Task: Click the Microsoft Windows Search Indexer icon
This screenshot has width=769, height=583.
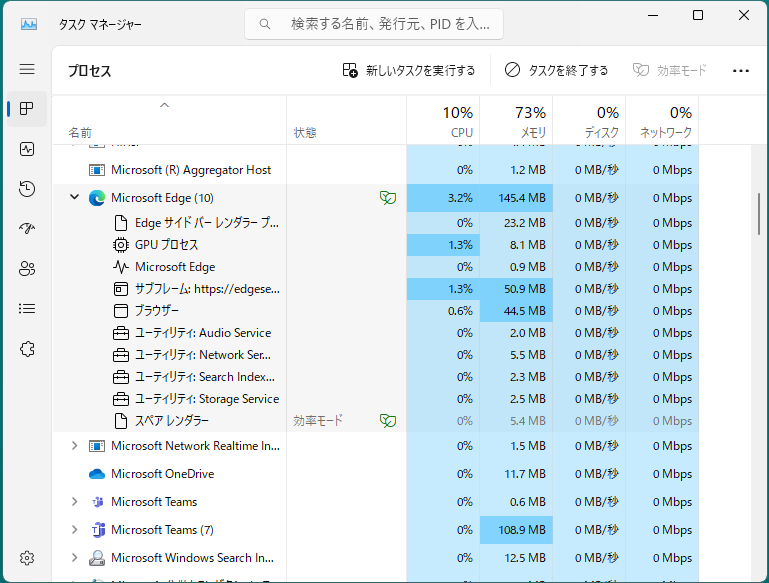Action: 97,558
